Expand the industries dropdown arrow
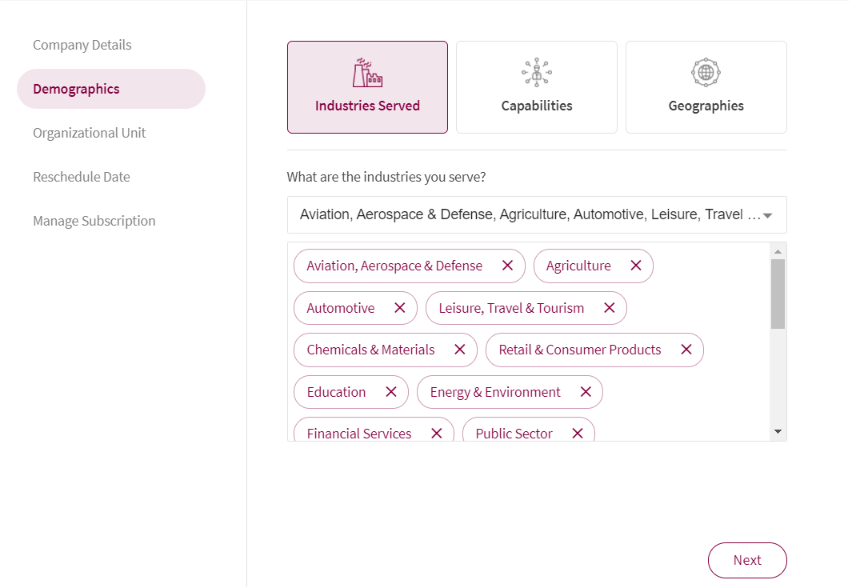This screenshot has width=849, height=587. coord(767,216)
